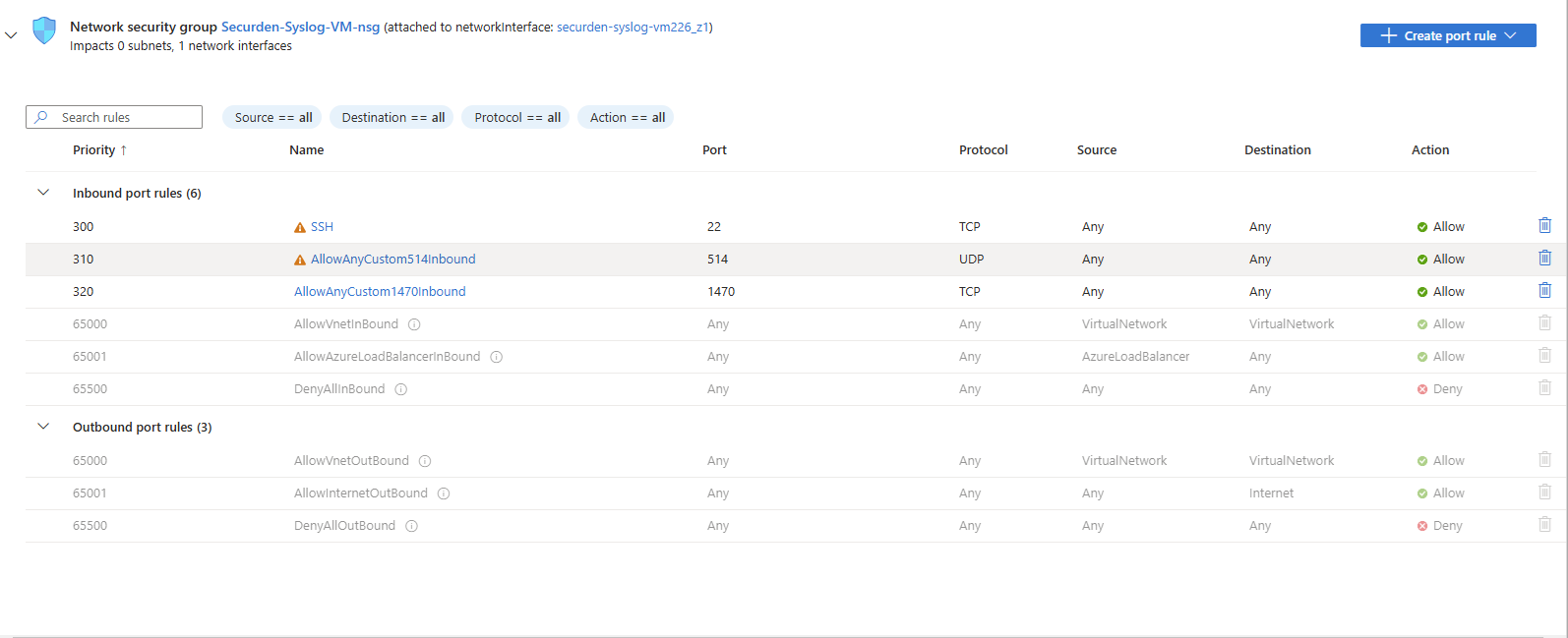Click port value 1470
Image resolution: width=1568 pixels, height=638 pixels.
(x=721, y=292)
